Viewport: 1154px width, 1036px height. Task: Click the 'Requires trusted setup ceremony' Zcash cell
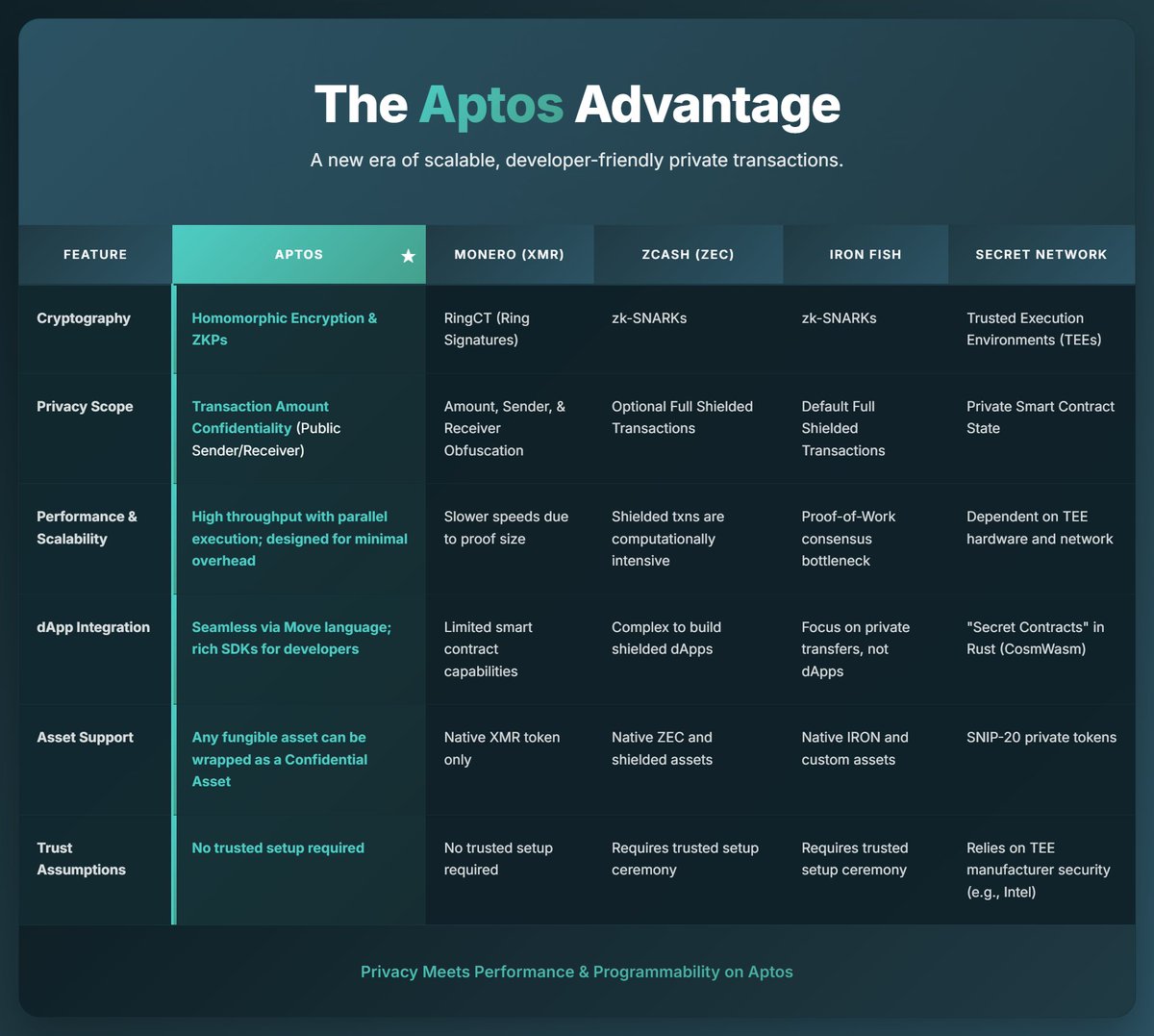[x=685, y=859]
